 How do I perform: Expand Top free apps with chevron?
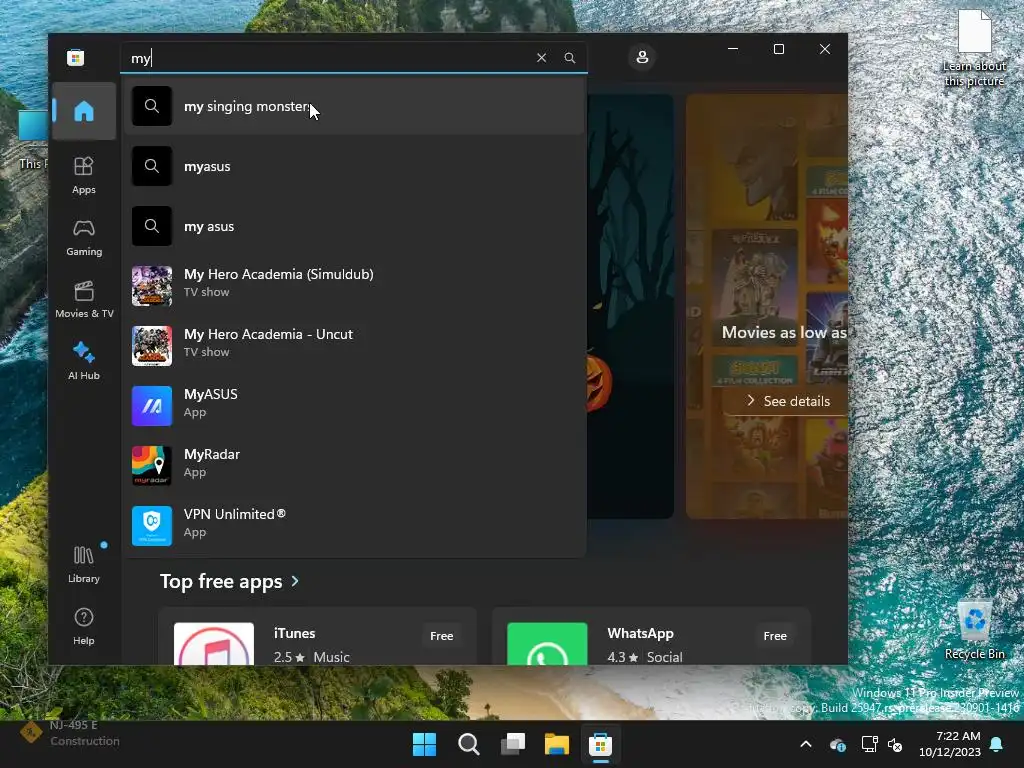coord(295,581)
